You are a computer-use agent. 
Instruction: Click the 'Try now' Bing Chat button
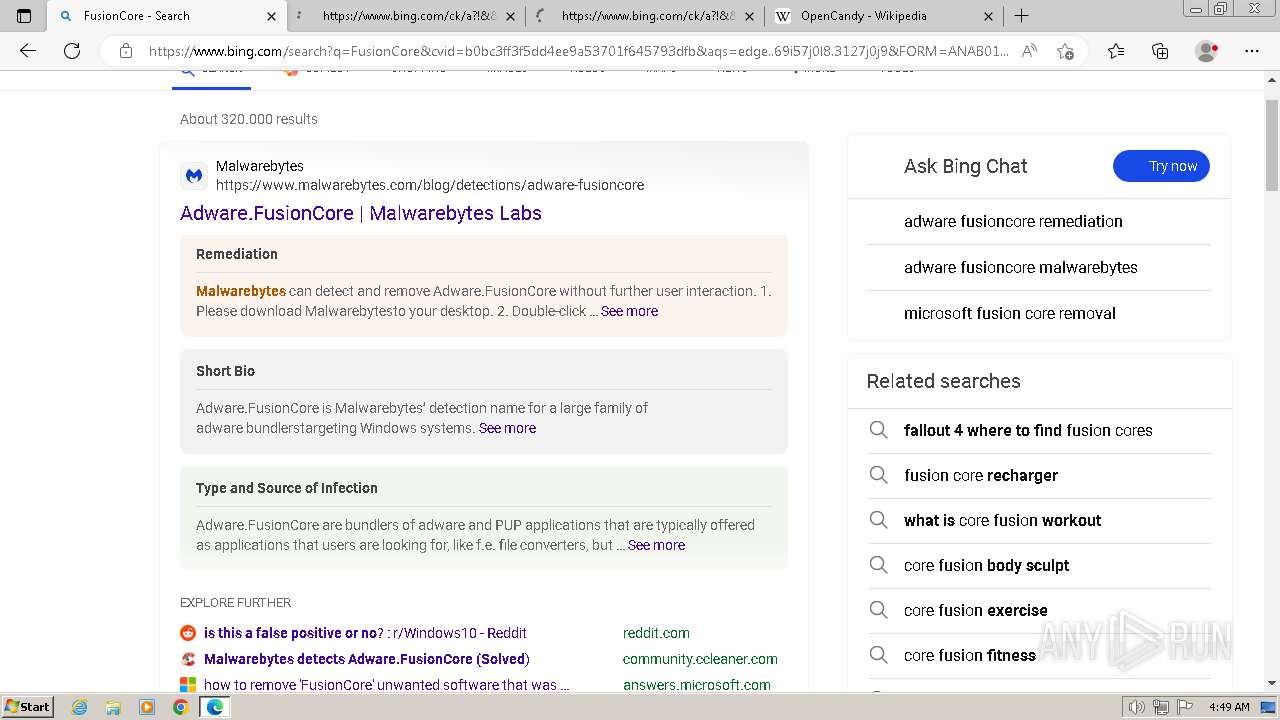click(1161, 166)
